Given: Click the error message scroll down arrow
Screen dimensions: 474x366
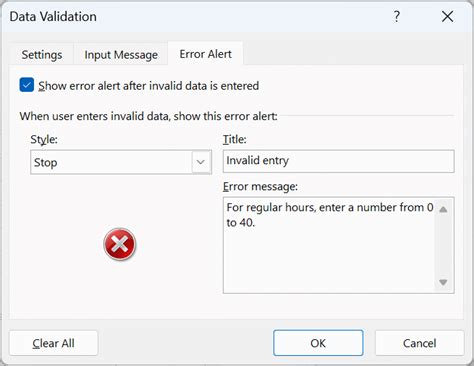Looking at the screenshot, I should pos(443,282).
